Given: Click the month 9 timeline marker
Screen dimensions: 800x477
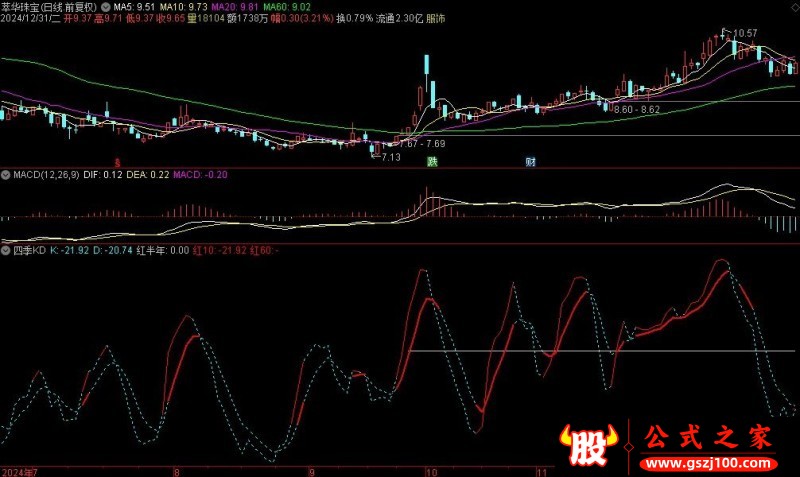Looking at the screenshot, I should (x=312, y=472).
